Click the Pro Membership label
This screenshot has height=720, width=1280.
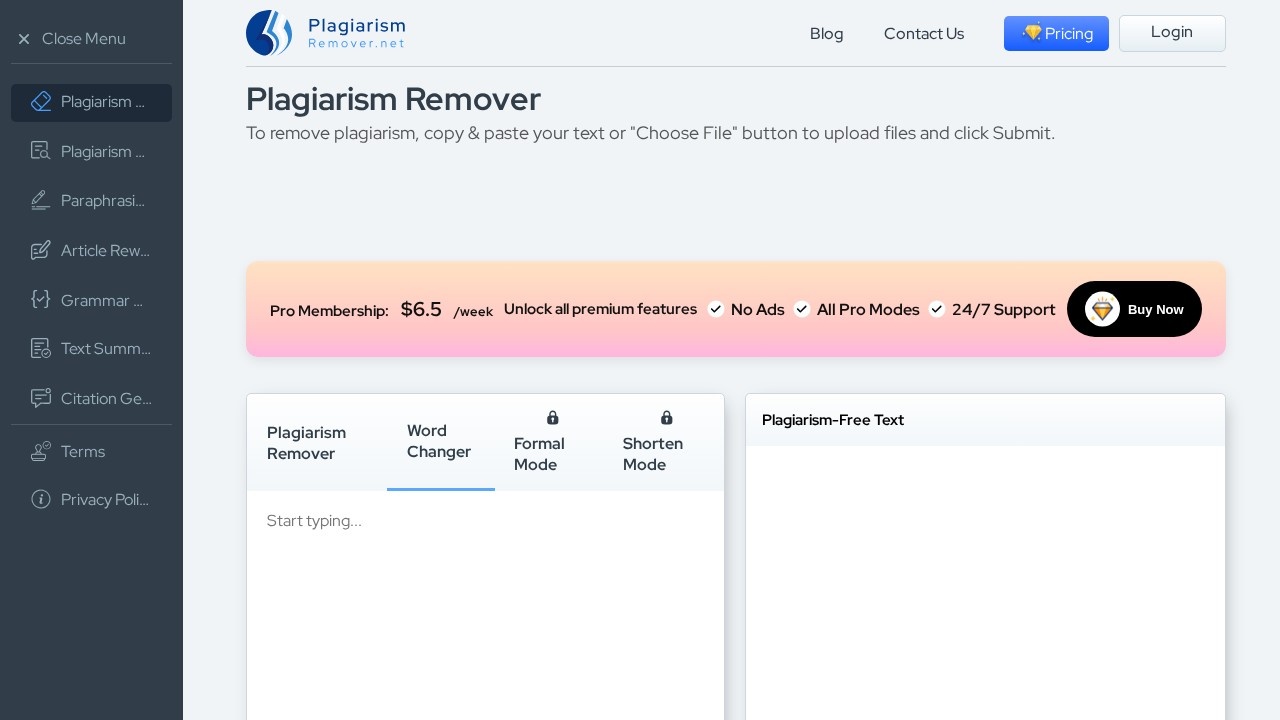pyautogui.click(x=329, y=311)
